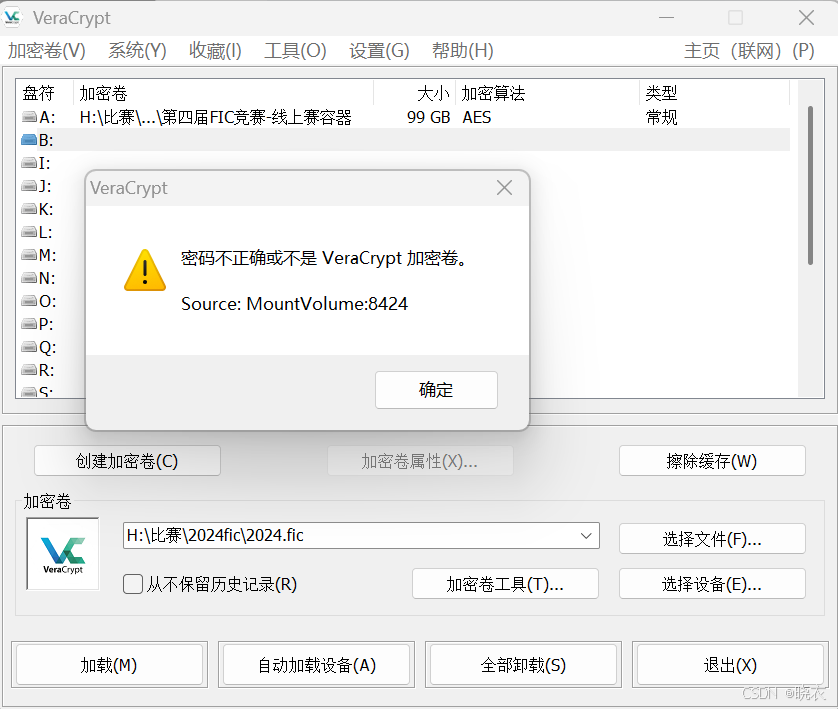Toggle 从不保留历史记录 checkbox
The image size is (838, 709).
tap(133, 584)
